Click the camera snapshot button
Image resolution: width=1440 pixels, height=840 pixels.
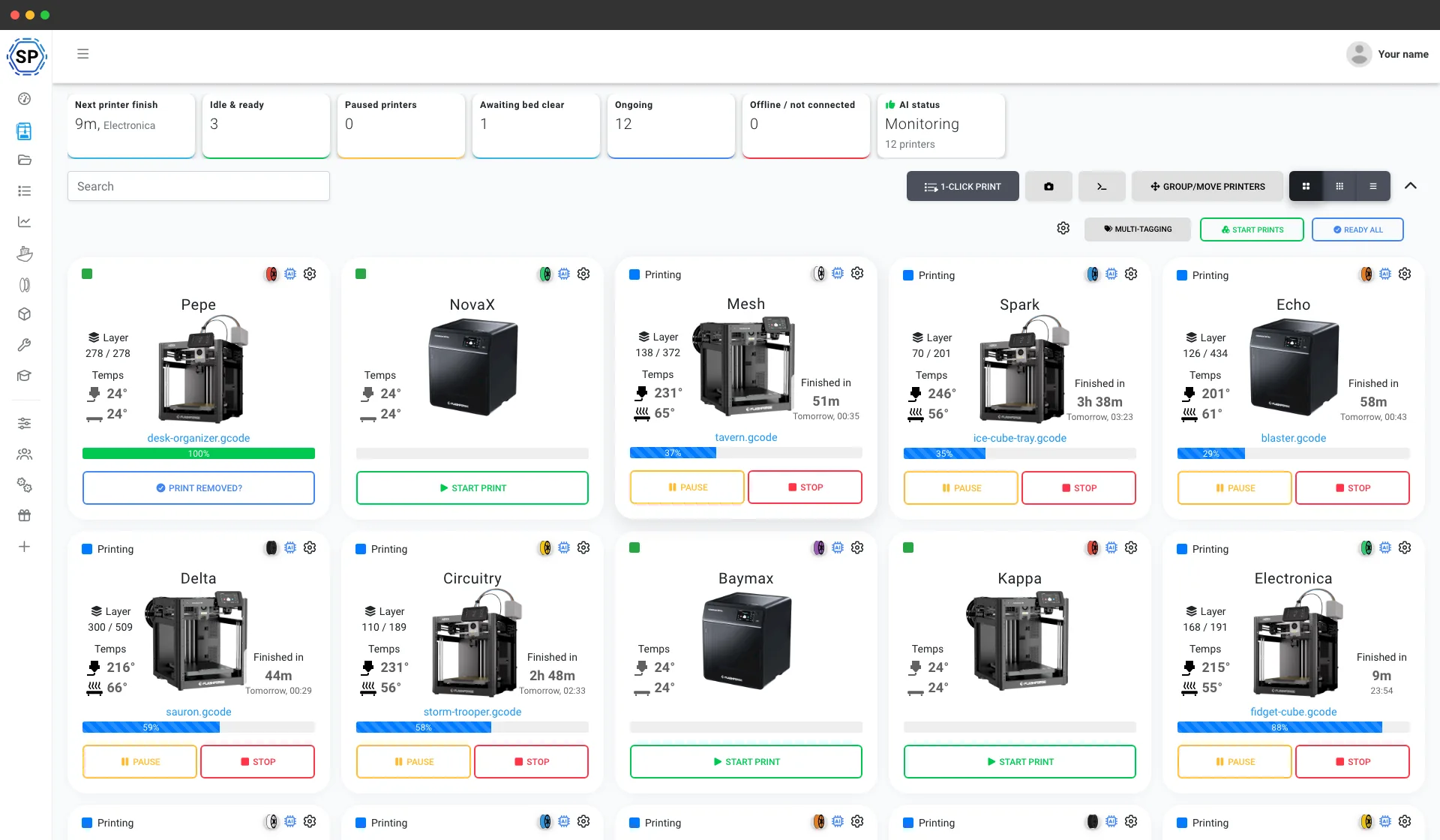coord(1048,186)
